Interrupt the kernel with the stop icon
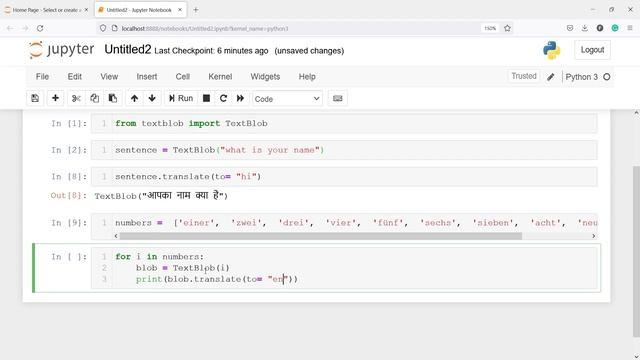Viewport: 640px width, 360px height. click(x=207, y=98)
